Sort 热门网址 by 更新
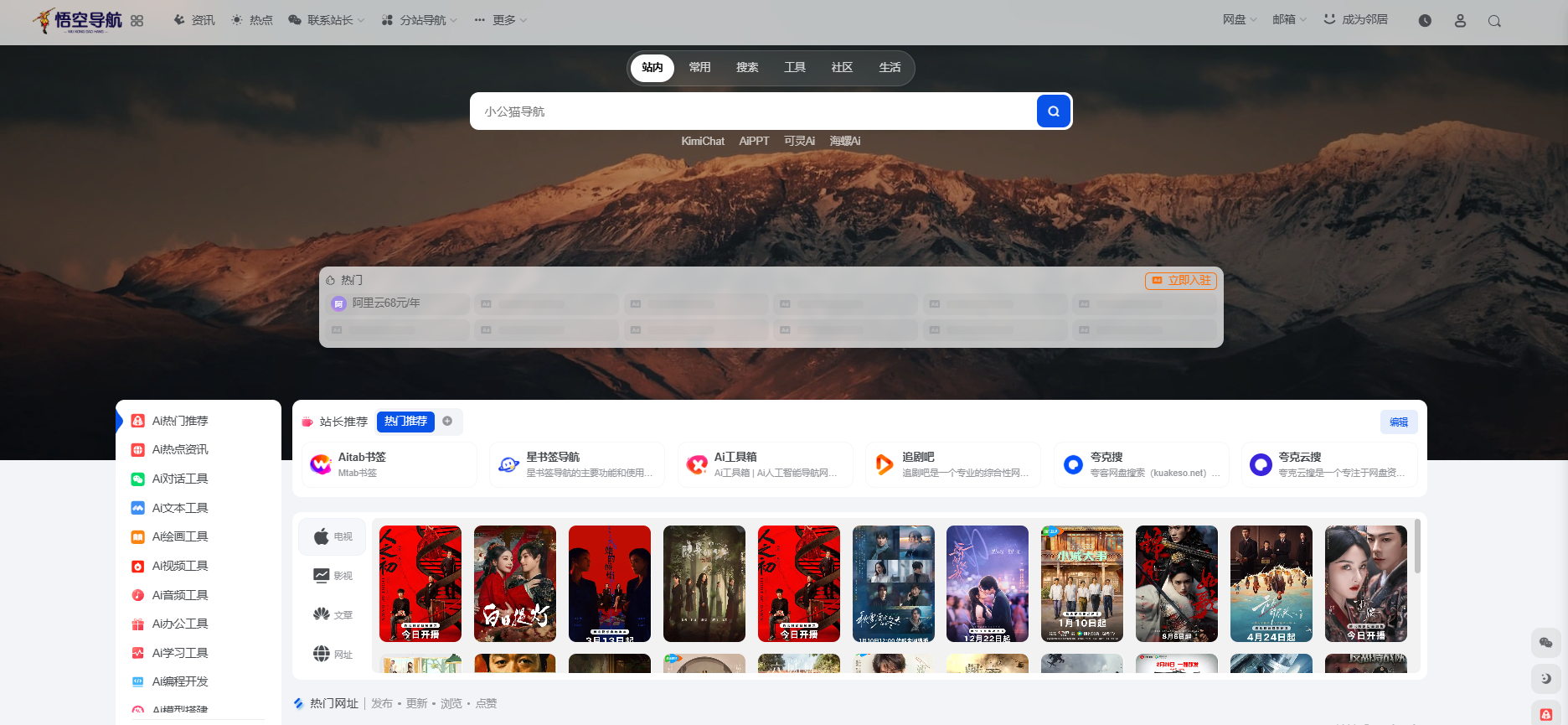Screen dimensions: 1568x725 (x=416, y=704)
